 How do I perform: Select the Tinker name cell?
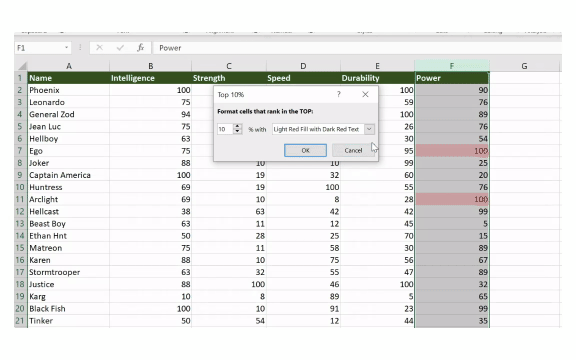69,321
